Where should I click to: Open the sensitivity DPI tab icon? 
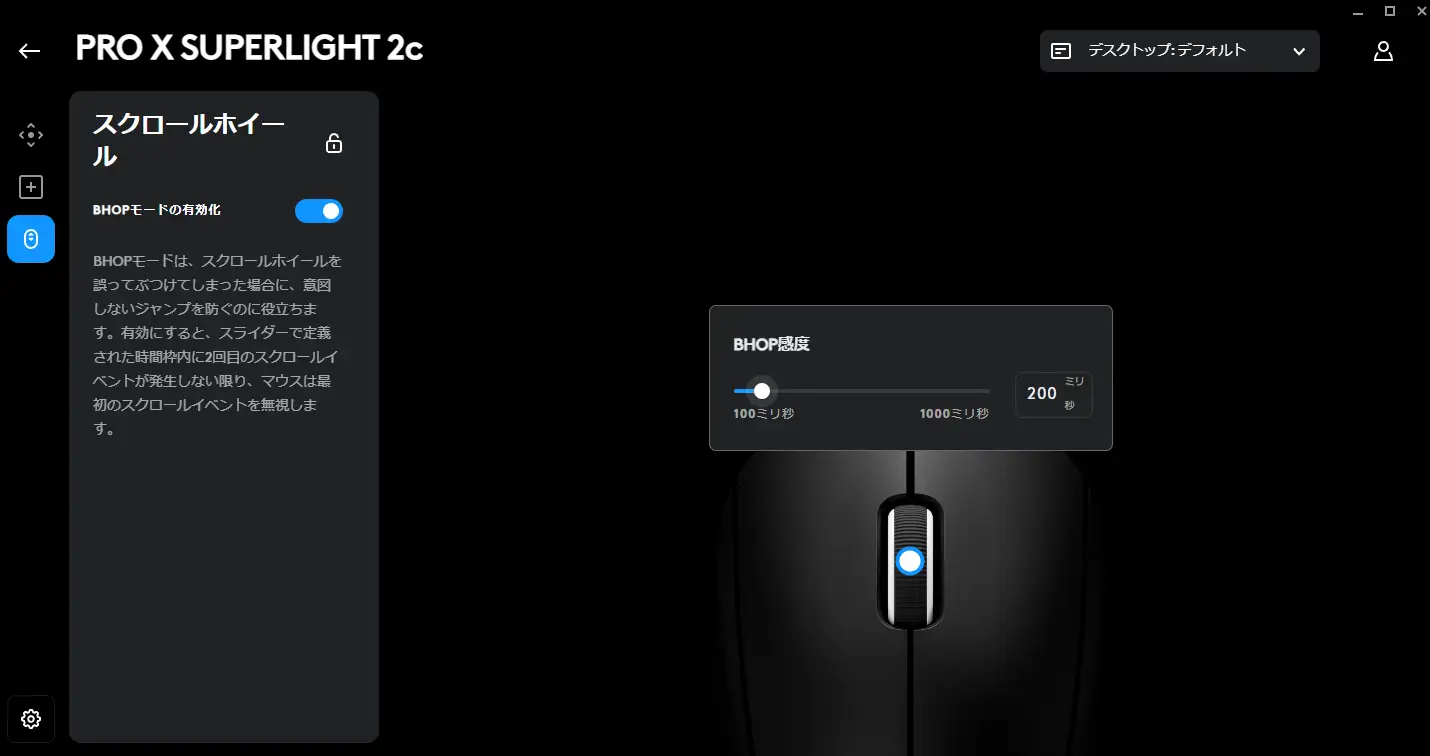tap(31, 134)
